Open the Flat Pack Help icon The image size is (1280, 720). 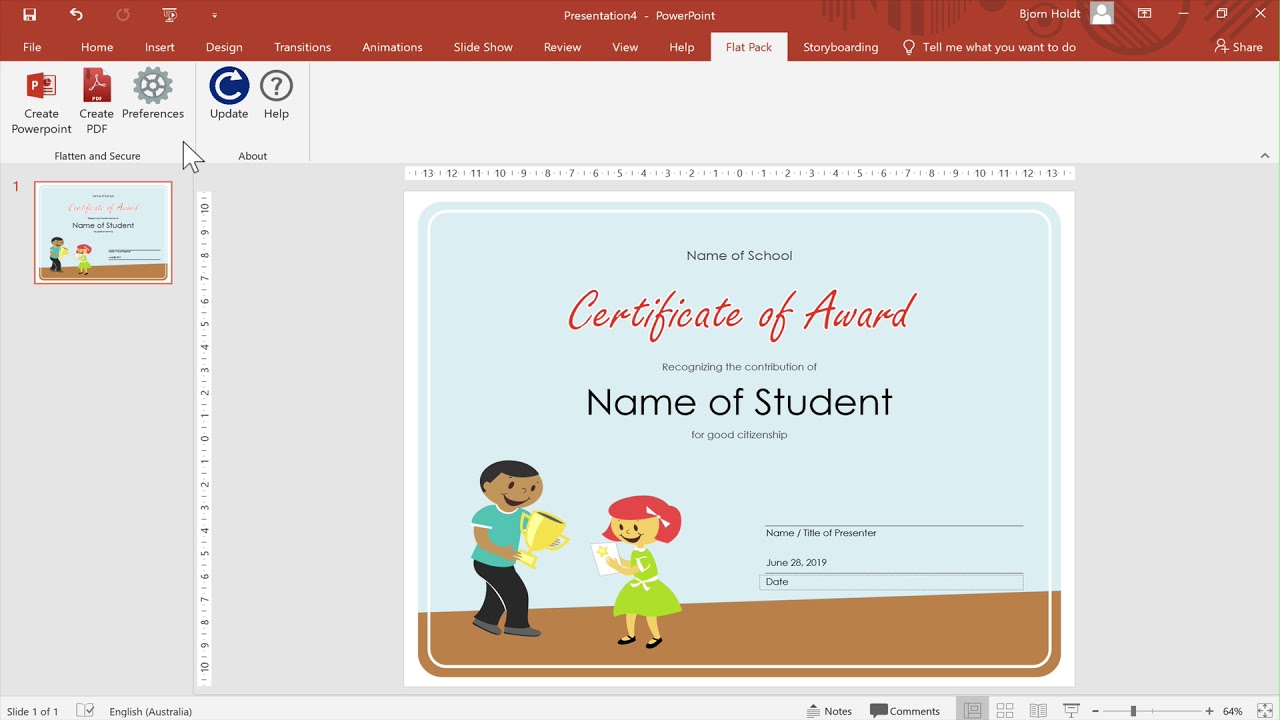pos(276,86)
